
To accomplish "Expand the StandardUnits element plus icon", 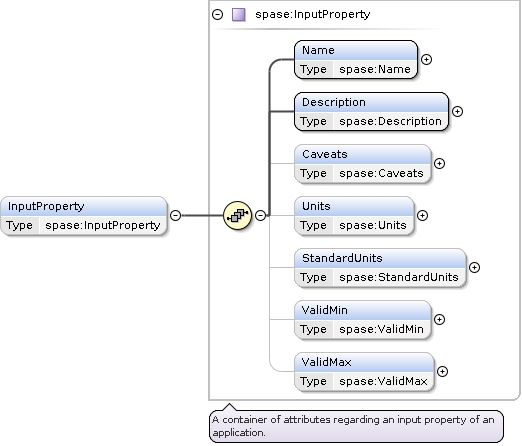I will pos(474,267).
